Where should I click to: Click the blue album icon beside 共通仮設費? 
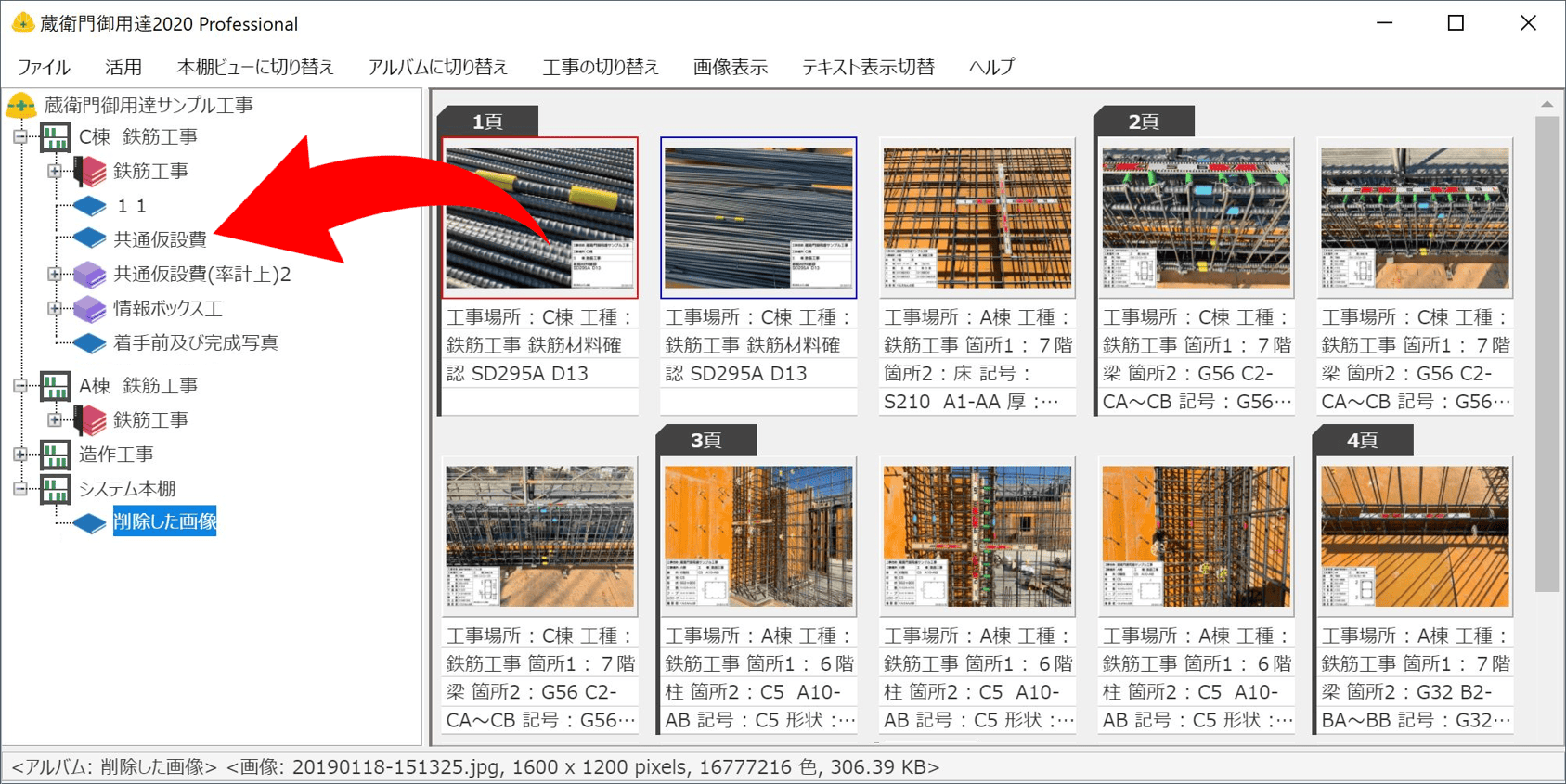click(90, 239)
